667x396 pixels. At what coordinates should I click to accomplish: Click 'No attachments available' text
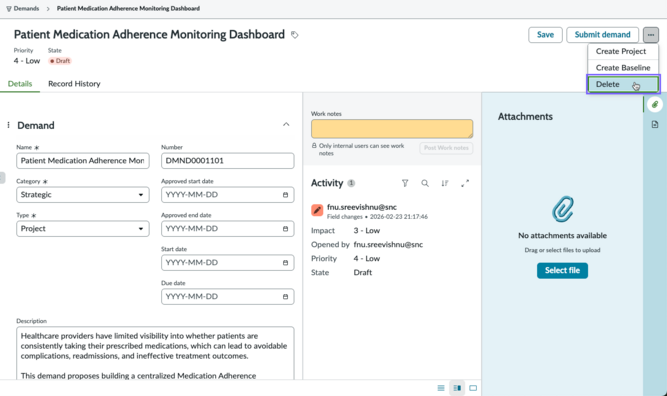tap(562, 235)
